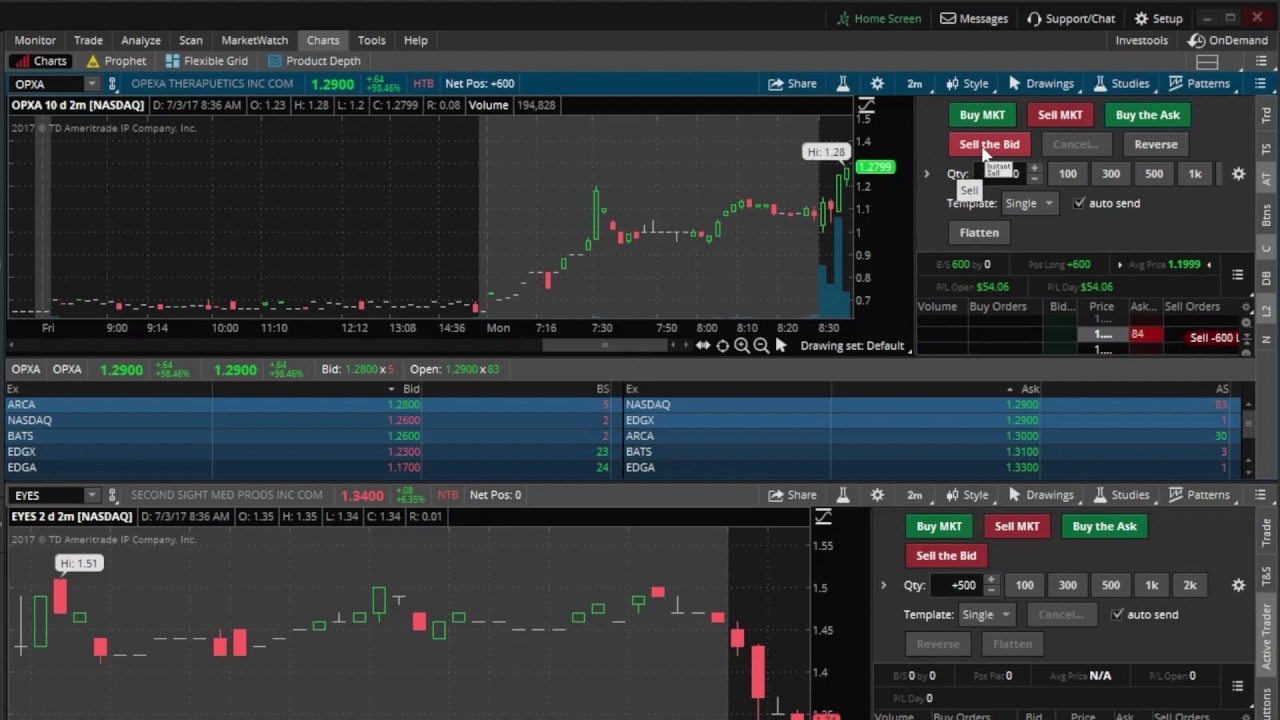The image size is (1280, 720).
Task: Open the flask icon in OPXA chart toolbar
Action: coord(842,84)
